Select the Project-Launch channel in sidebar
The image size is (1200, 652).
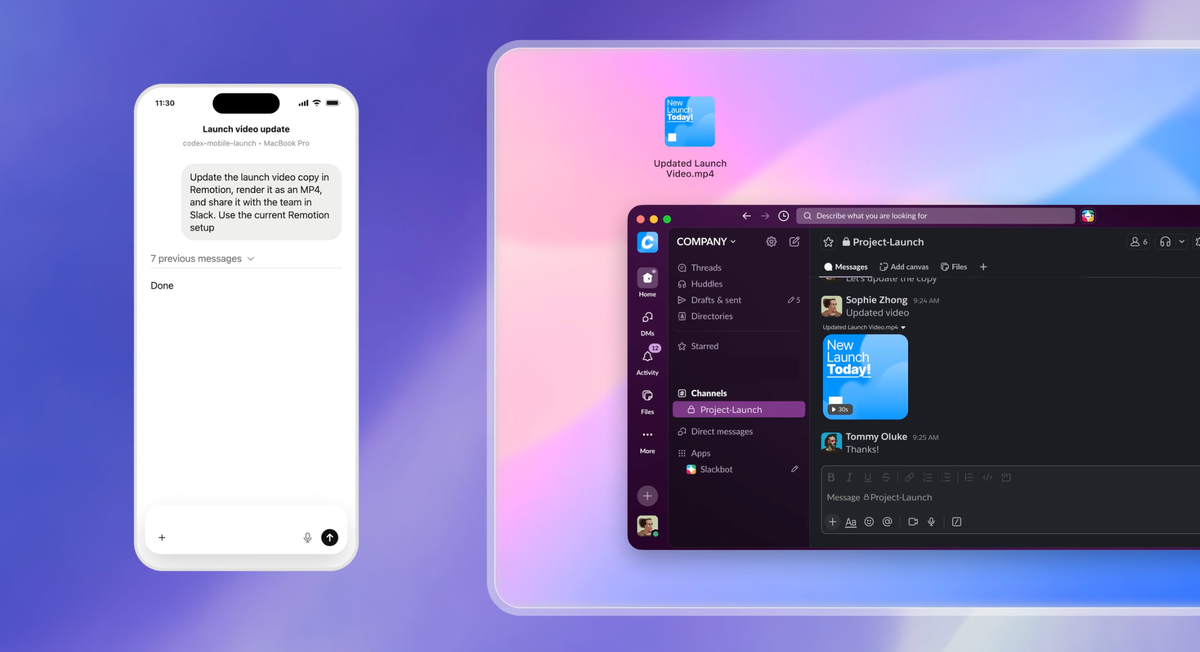738,410
